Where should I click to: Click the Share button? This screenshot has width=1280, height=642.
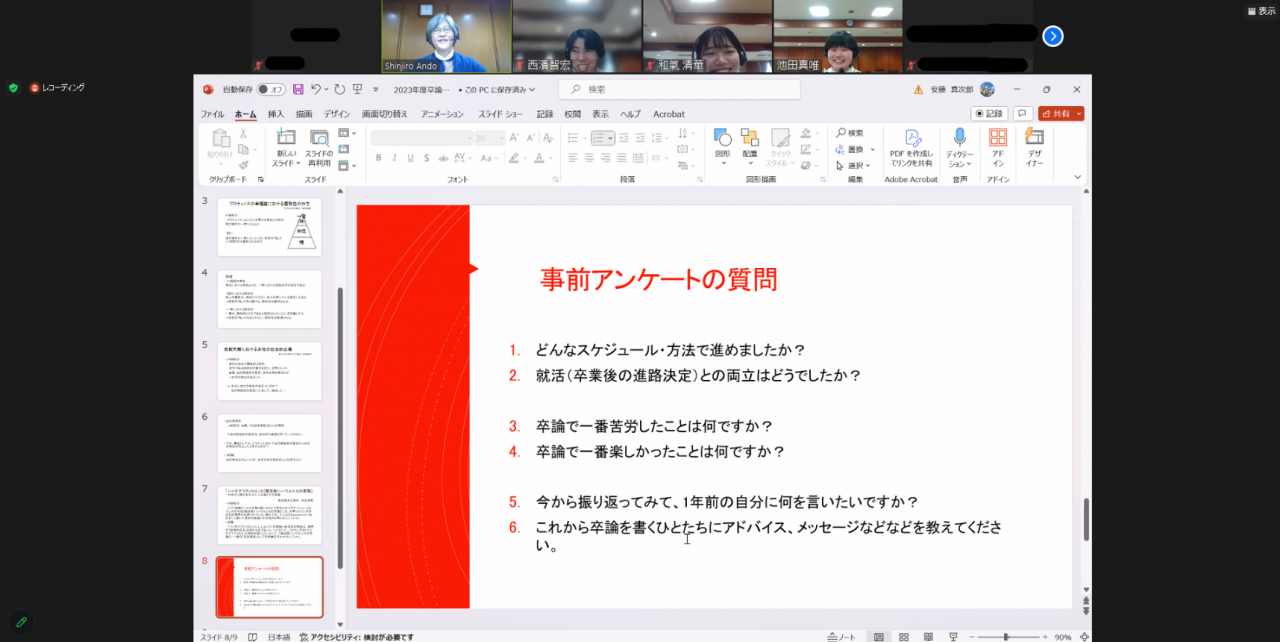point(1060,114)
